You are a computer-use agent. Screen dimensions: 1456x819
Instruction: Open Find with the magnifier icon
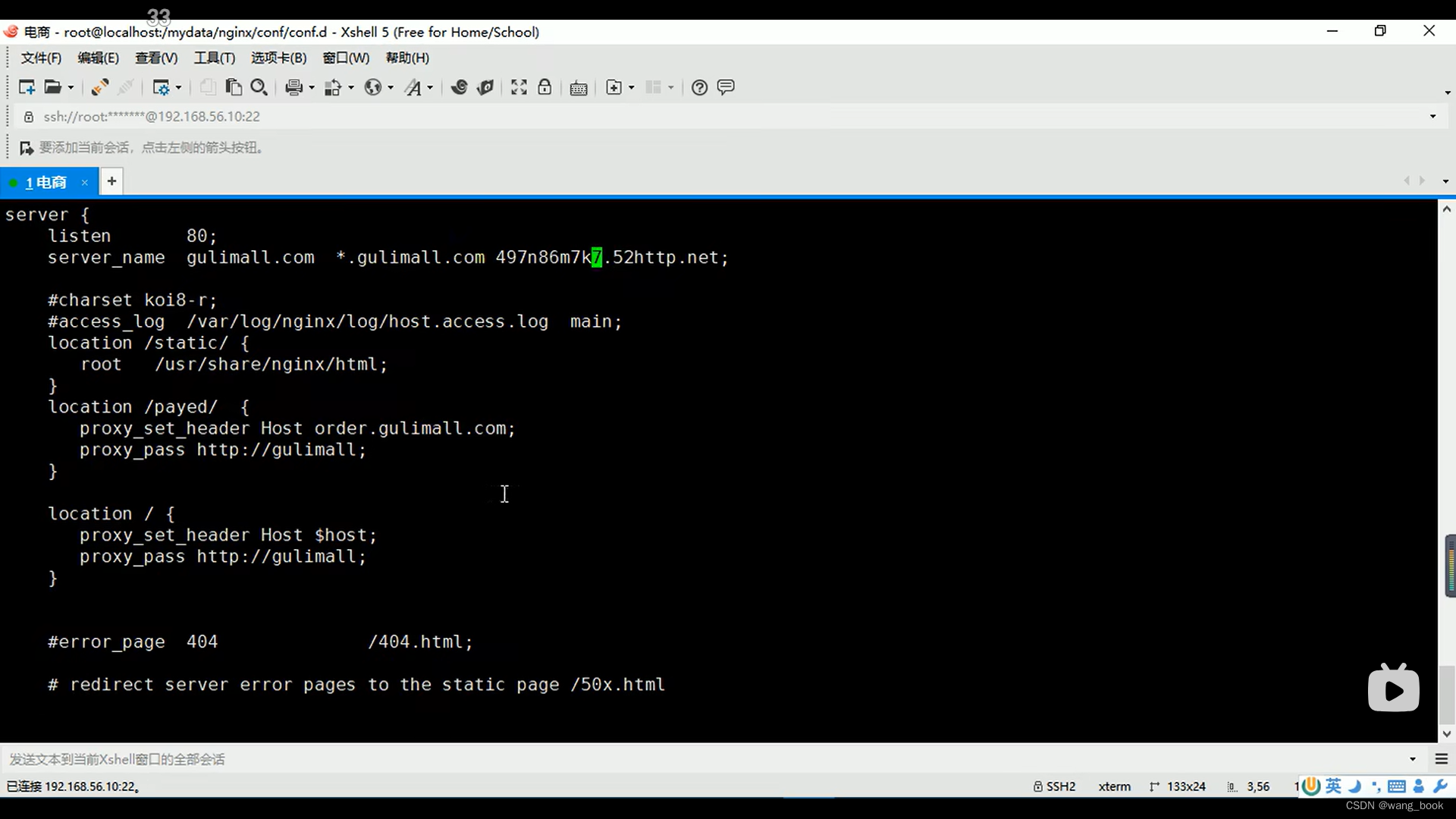(259, 87)
